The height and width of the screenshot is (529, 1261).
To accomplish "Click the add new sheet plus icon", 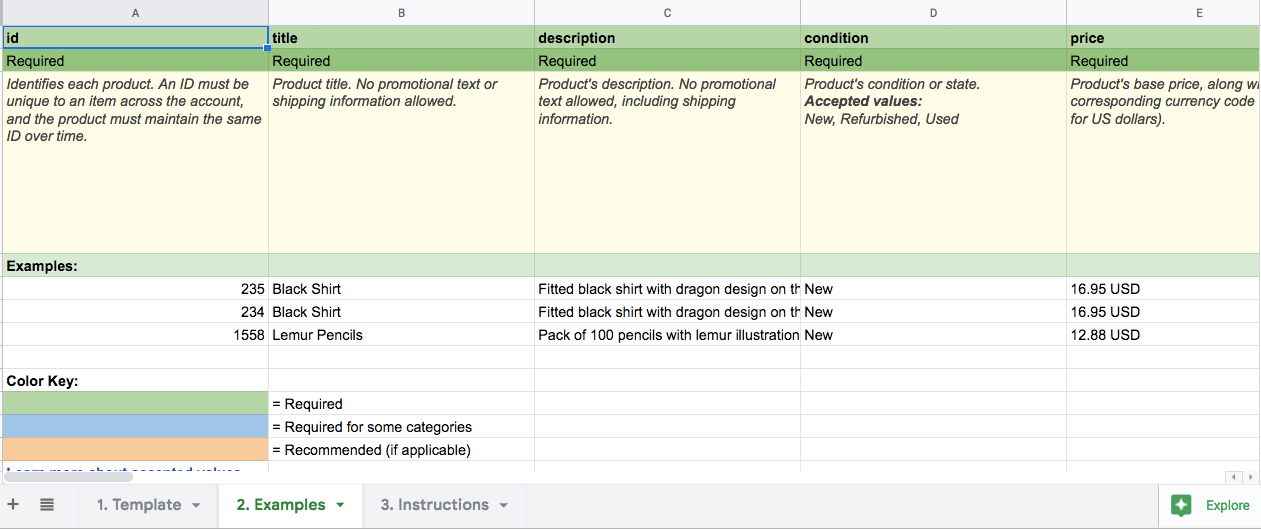I will tap(14, 505).
